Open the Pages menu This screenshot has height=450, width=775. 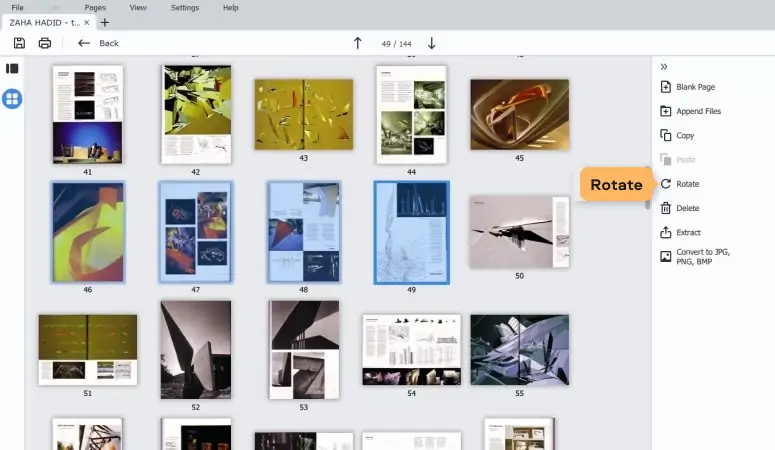pyautogui.click(x=95, y=7)
